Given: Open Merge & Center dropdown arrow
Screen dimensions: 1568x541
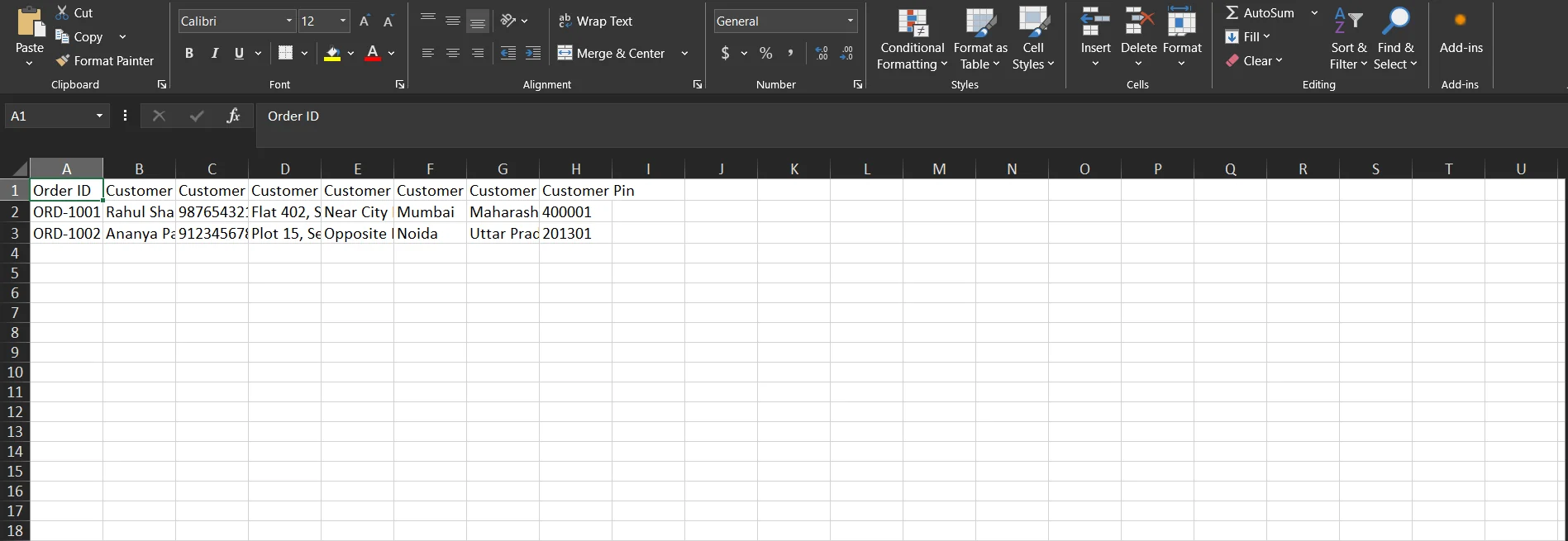Looking at the screenshot, I should click(684, 54).
